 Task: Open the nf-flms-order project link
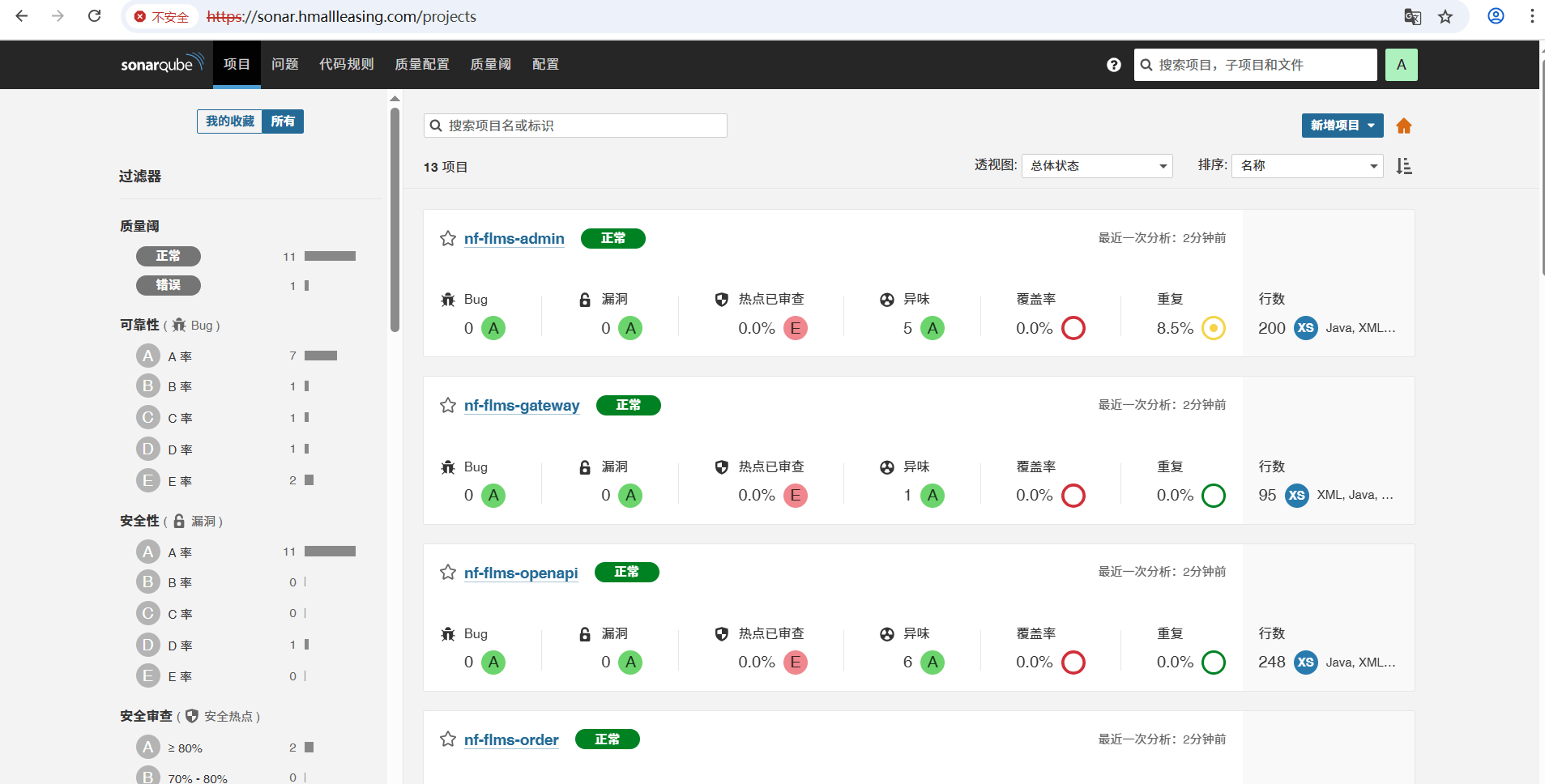coord(511,740)
